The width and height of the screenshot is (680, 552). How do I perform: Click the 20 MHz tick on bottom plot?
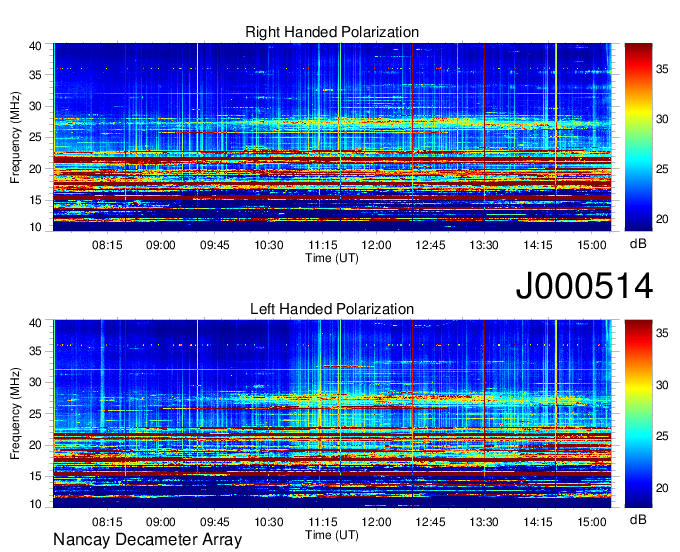36,445
